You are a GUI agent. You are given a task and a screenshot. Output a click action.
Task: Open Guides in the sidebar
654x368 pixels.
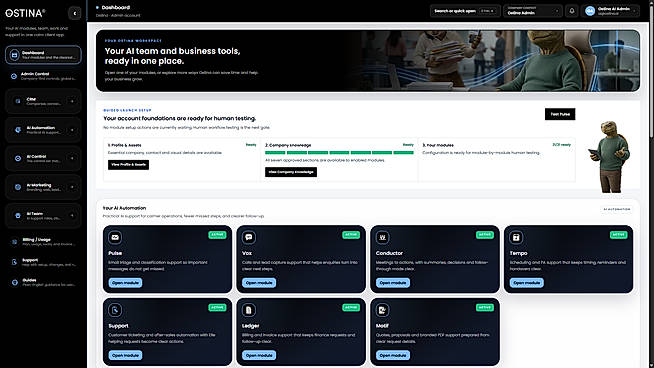[43, 282]
